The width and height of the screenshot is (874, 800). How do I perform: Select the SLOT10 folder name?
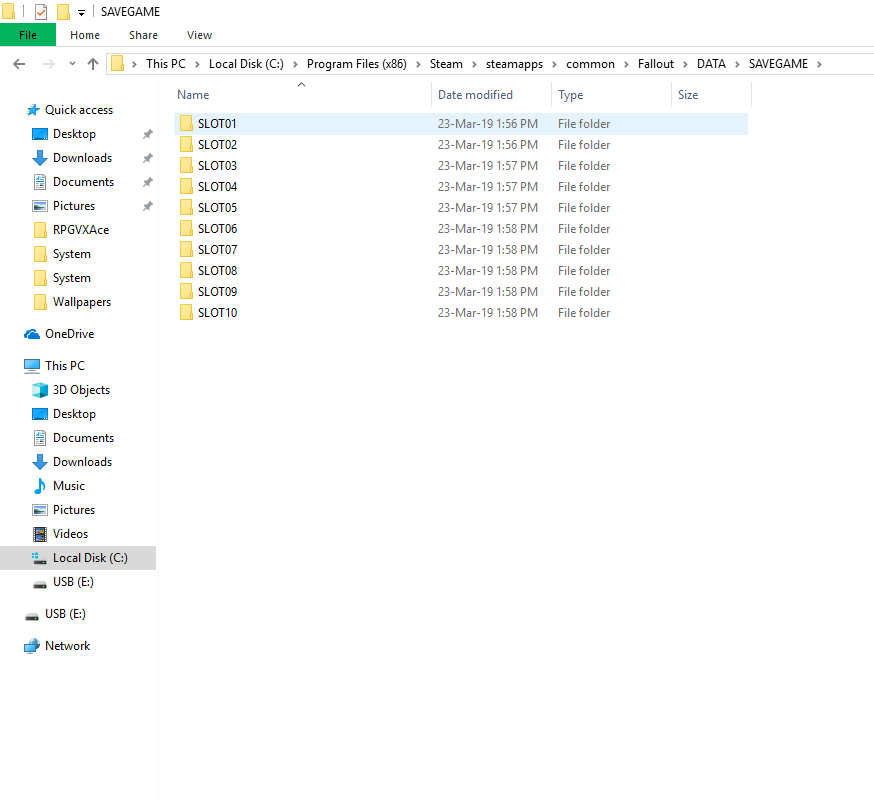coord(217,313)
